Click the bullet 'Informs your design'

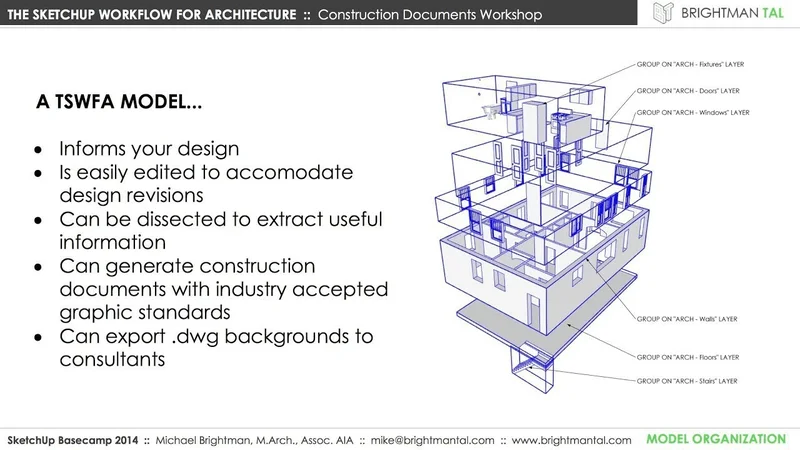click(149, 149)
